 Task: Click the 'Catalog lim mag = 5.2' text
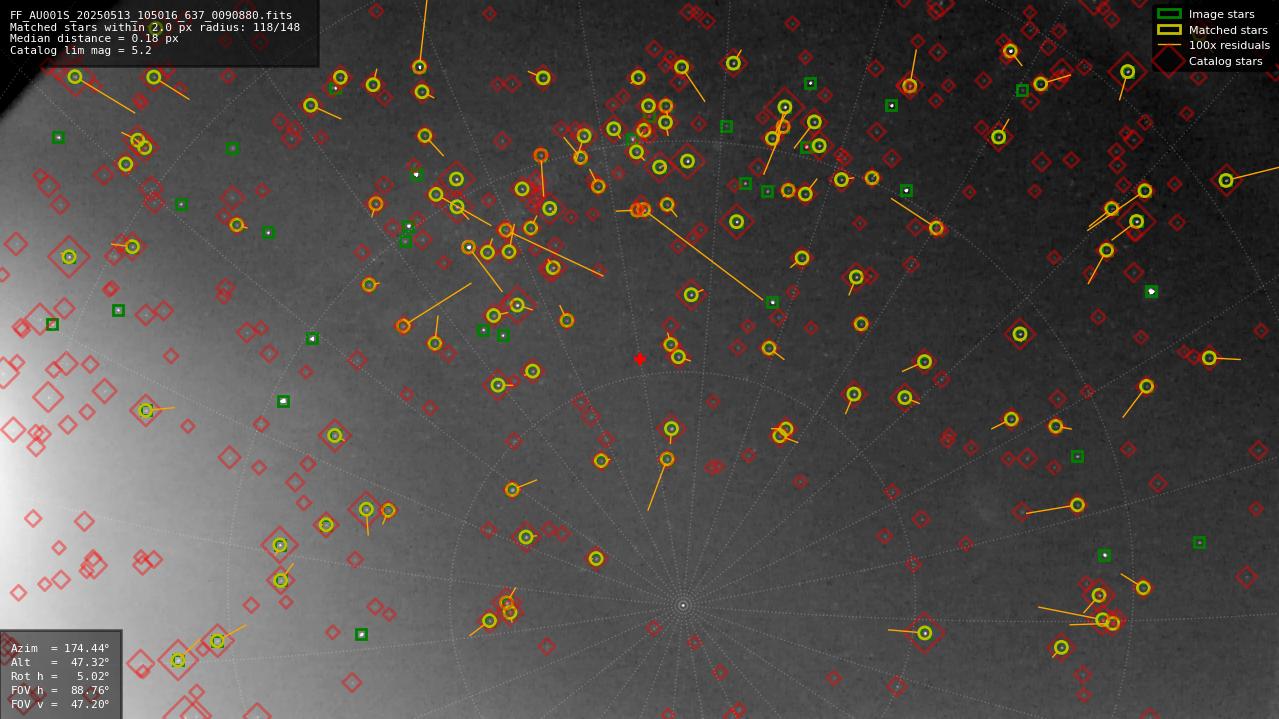coord(81,50)
